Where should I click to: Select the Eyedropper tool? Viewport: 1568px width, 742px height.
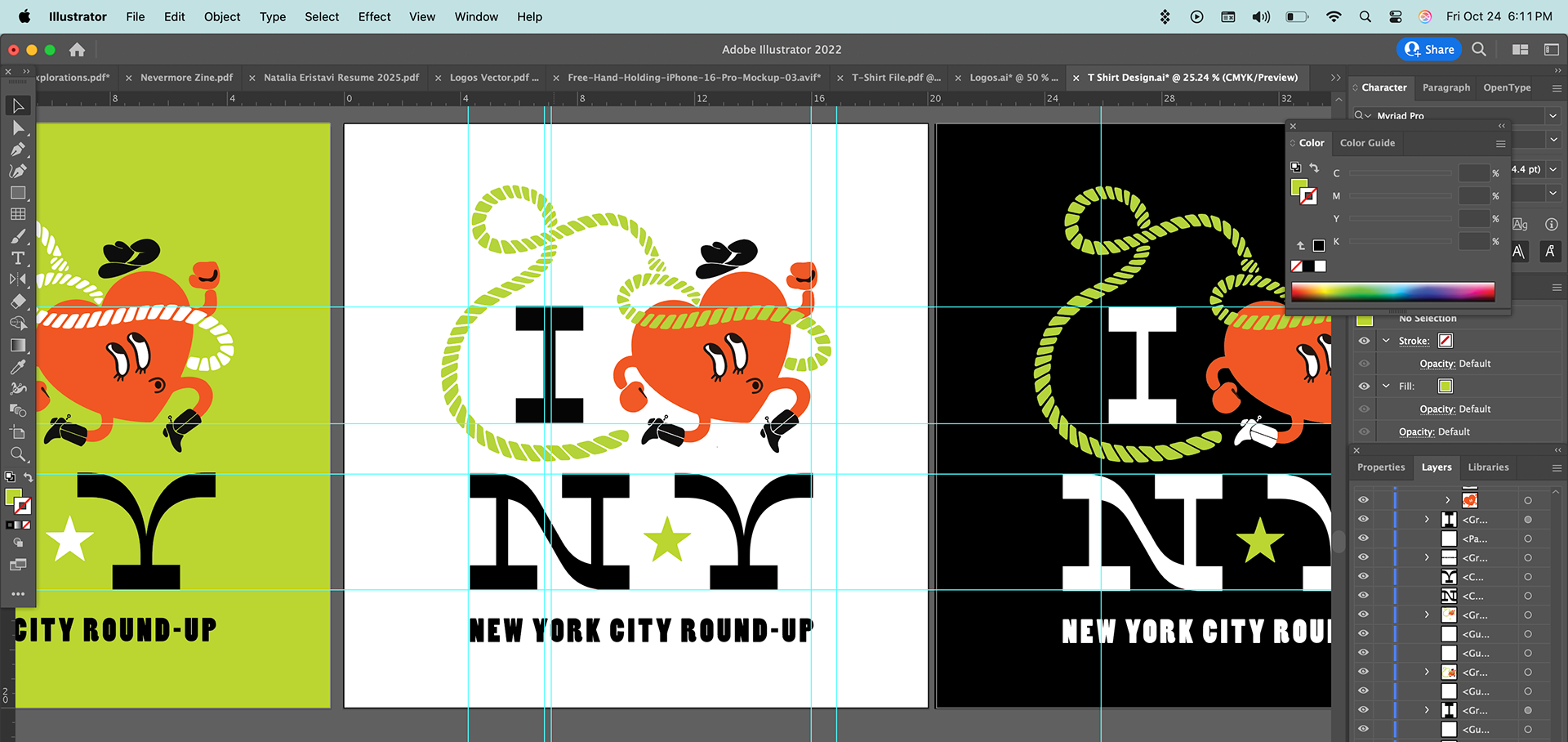pos(18,367)
